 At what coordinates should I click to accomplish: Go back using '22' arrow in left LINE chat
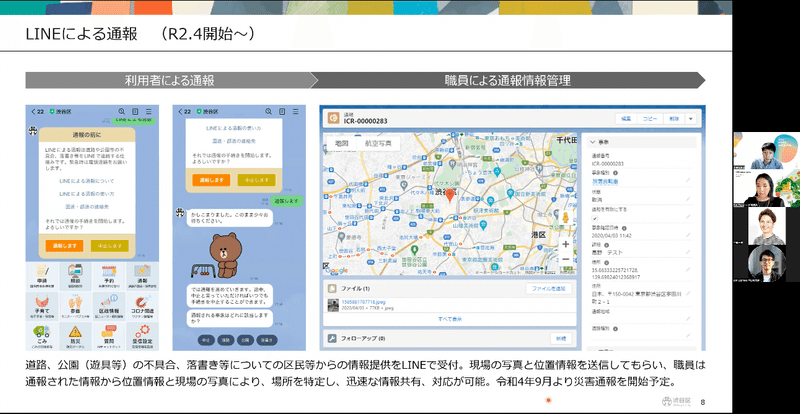38,111
